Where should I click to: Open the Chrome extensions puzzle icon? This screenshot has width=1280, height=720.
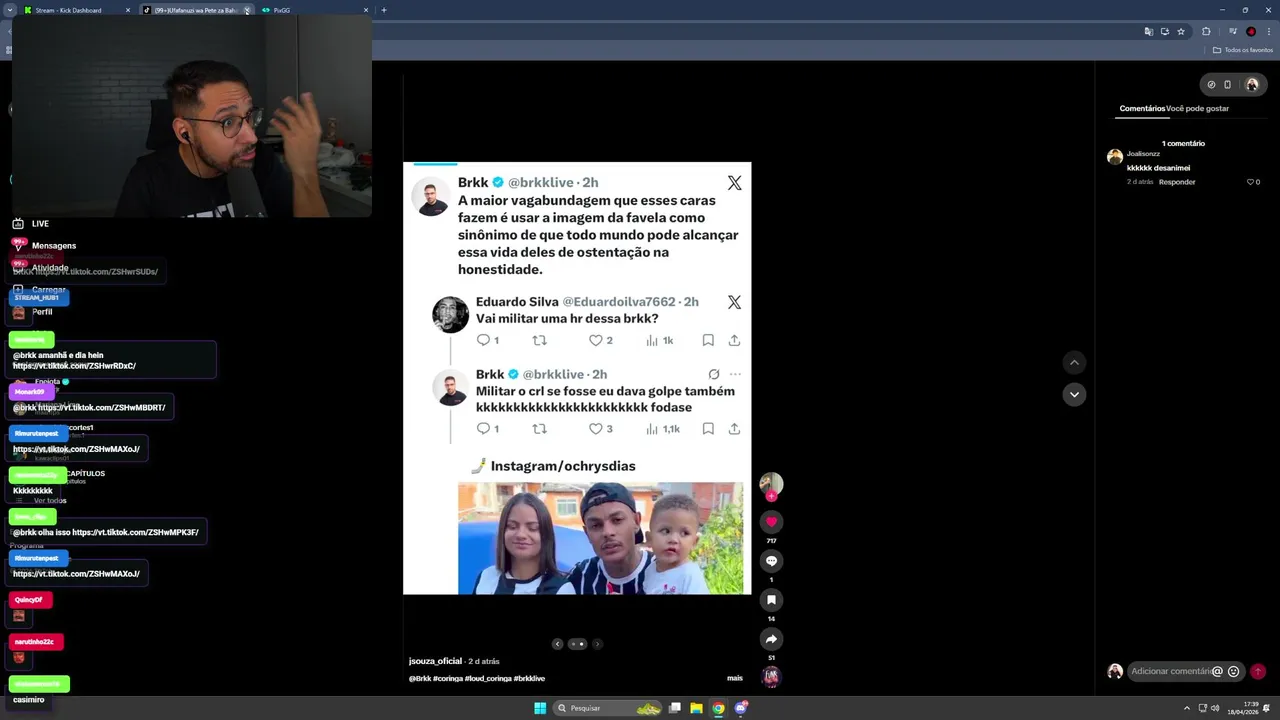(x=1206, y=31)
